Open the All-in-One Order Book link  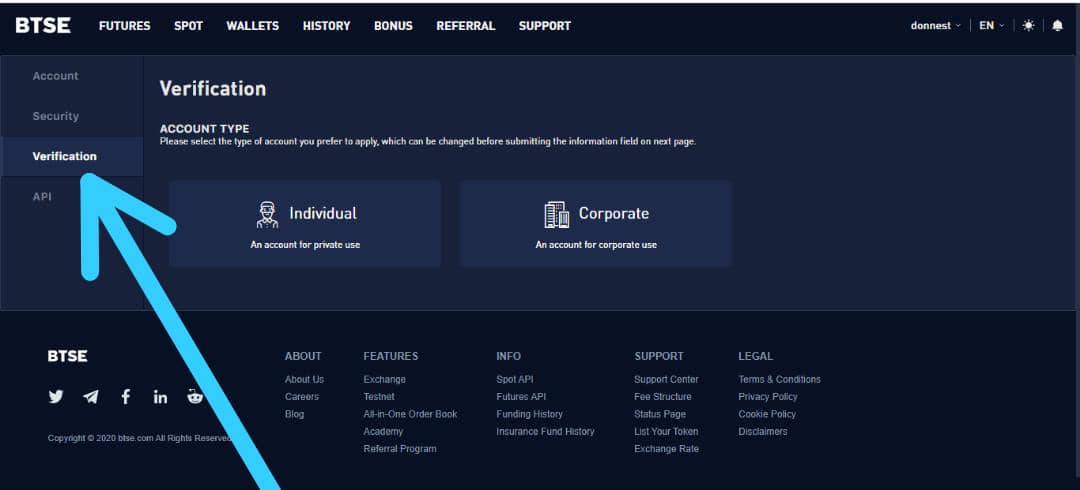411,414
